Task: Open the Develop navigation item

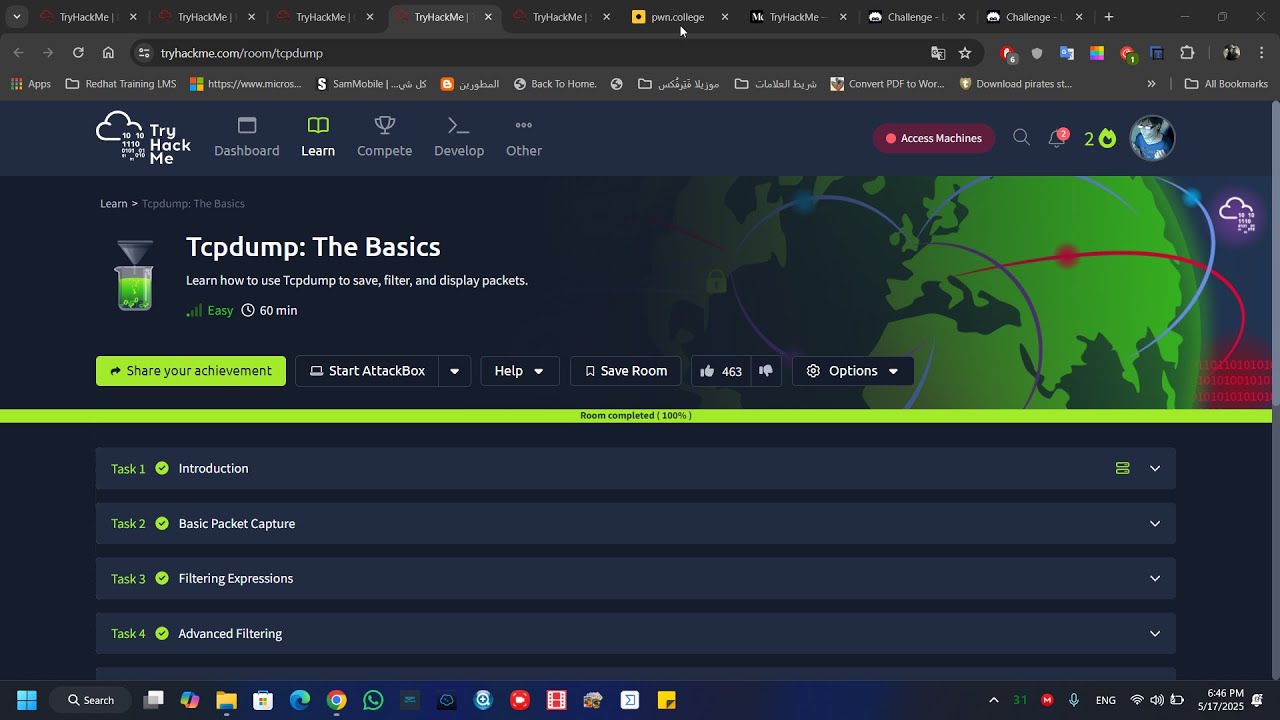Action: (x=459, y=138)
